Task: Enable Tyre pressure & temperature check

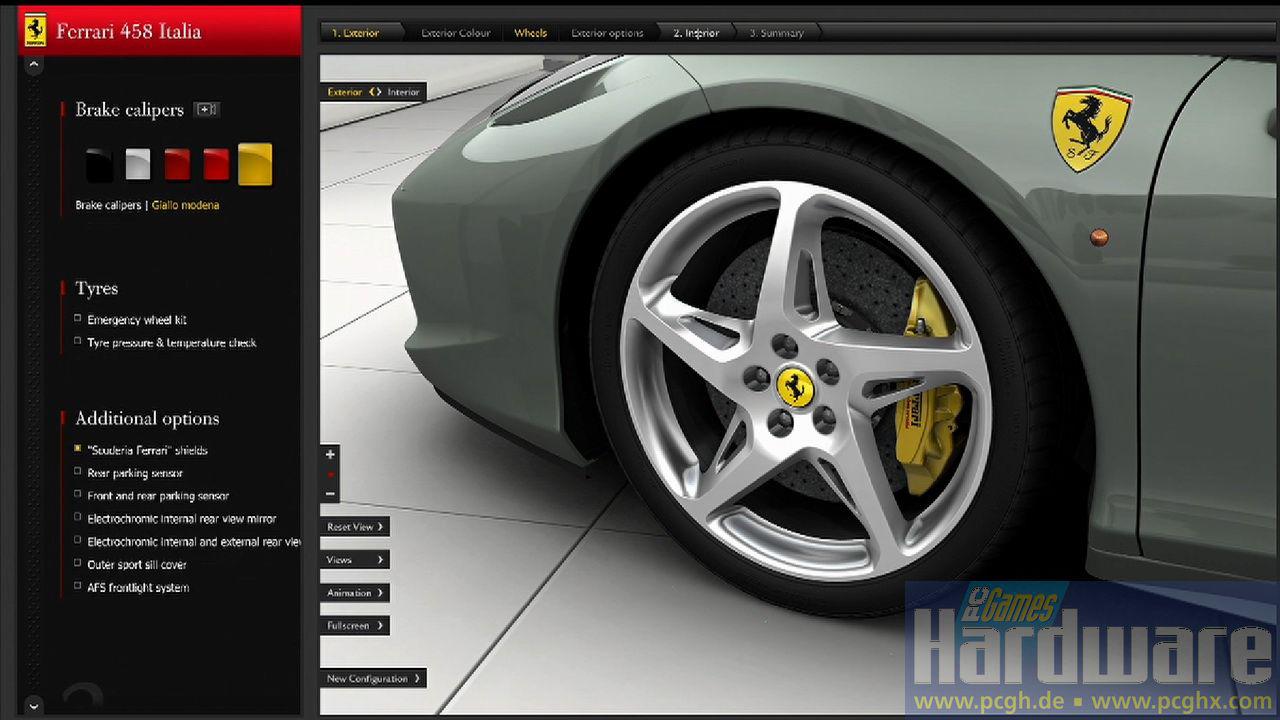Action: tap(78, 342)
